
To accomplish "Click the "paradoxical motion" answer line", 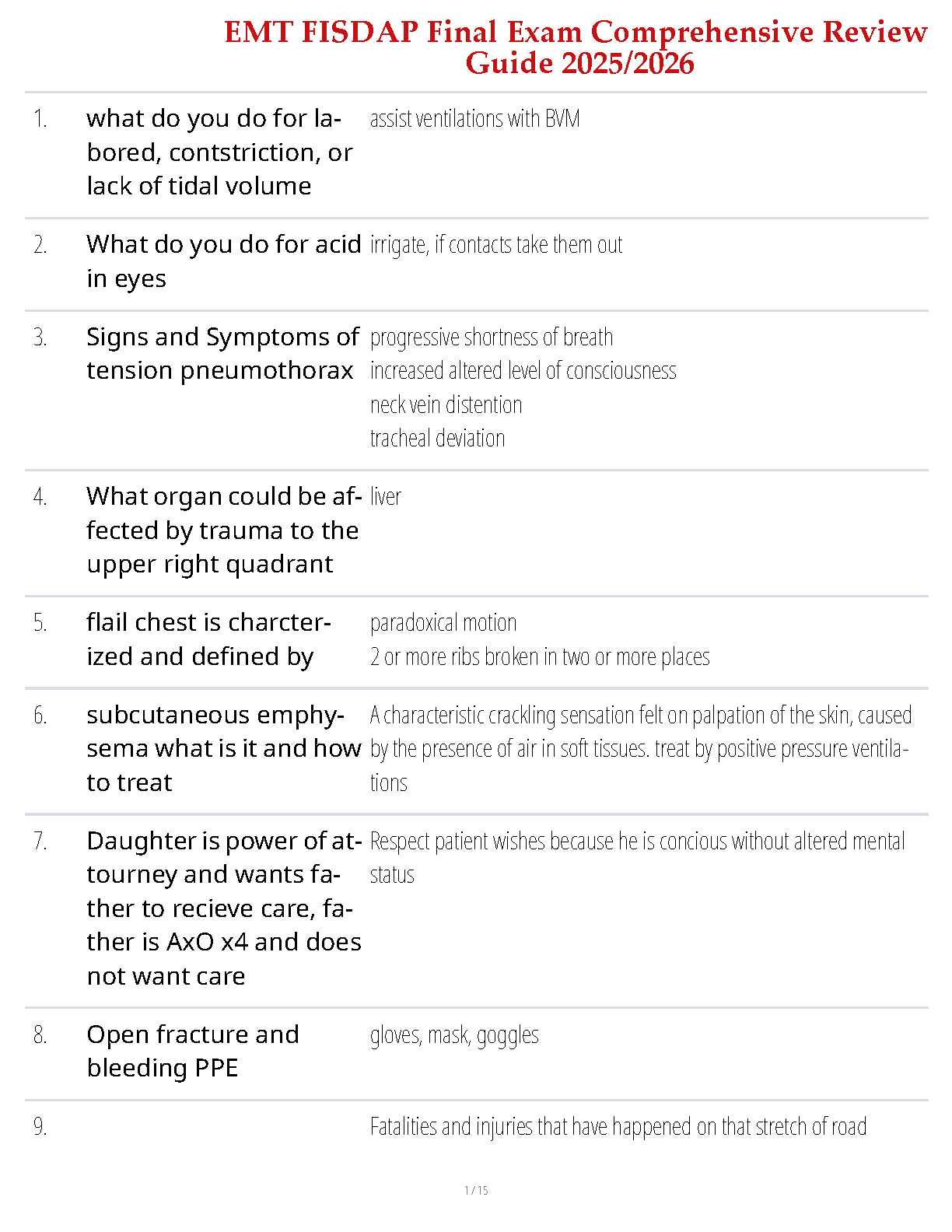I will 443,623.
